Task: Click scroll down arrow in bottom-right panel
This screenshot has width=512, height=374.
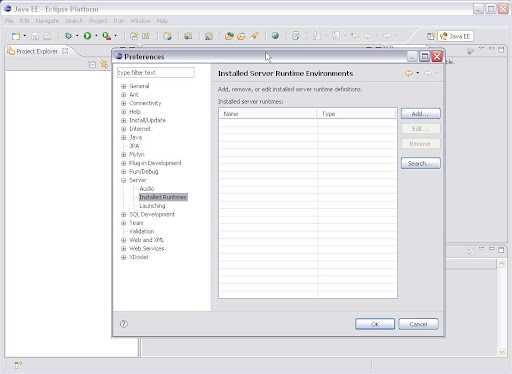Action: (501, 352)
